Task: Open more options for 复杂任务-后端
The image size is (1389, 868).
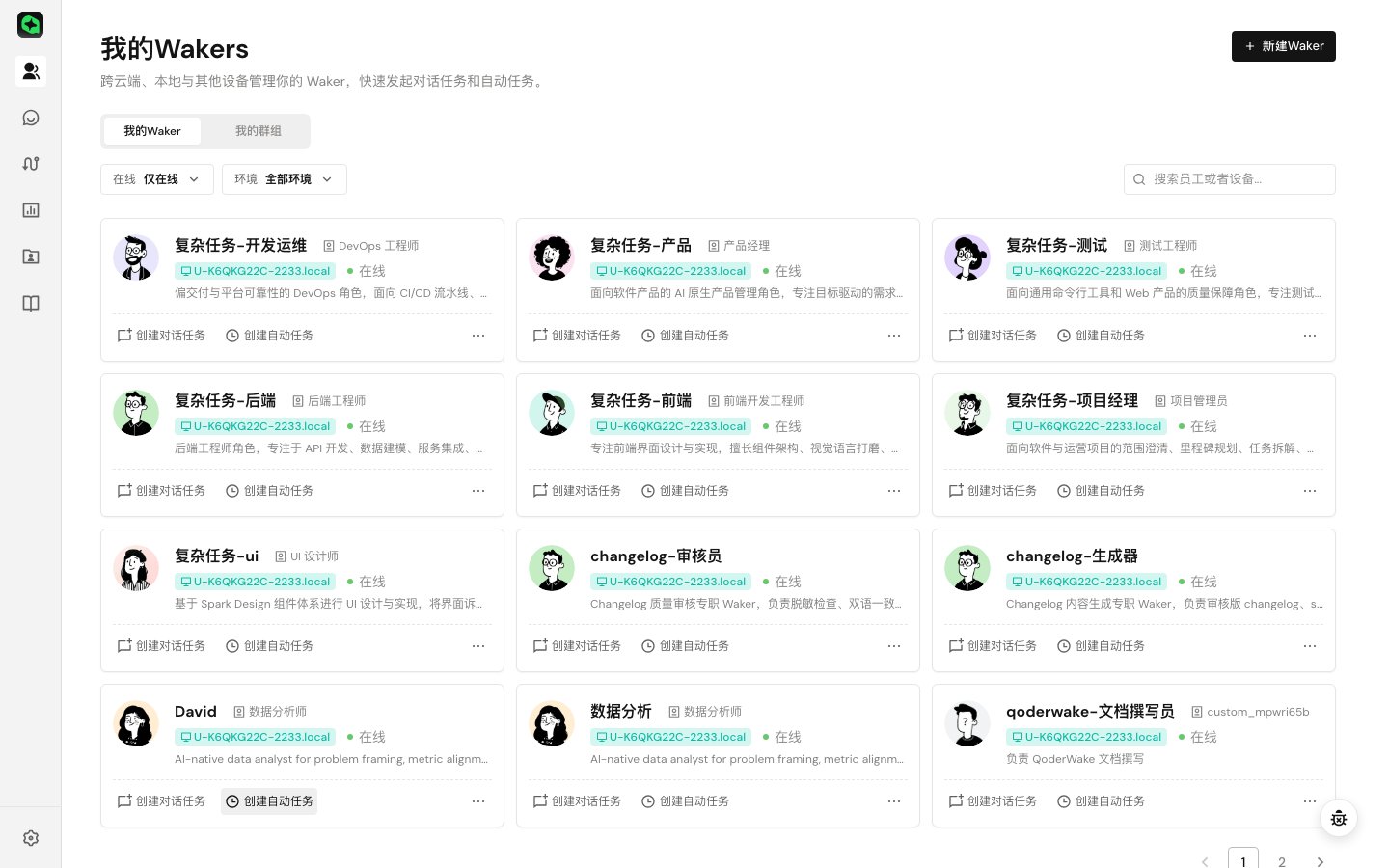Action: pos(478,491)
